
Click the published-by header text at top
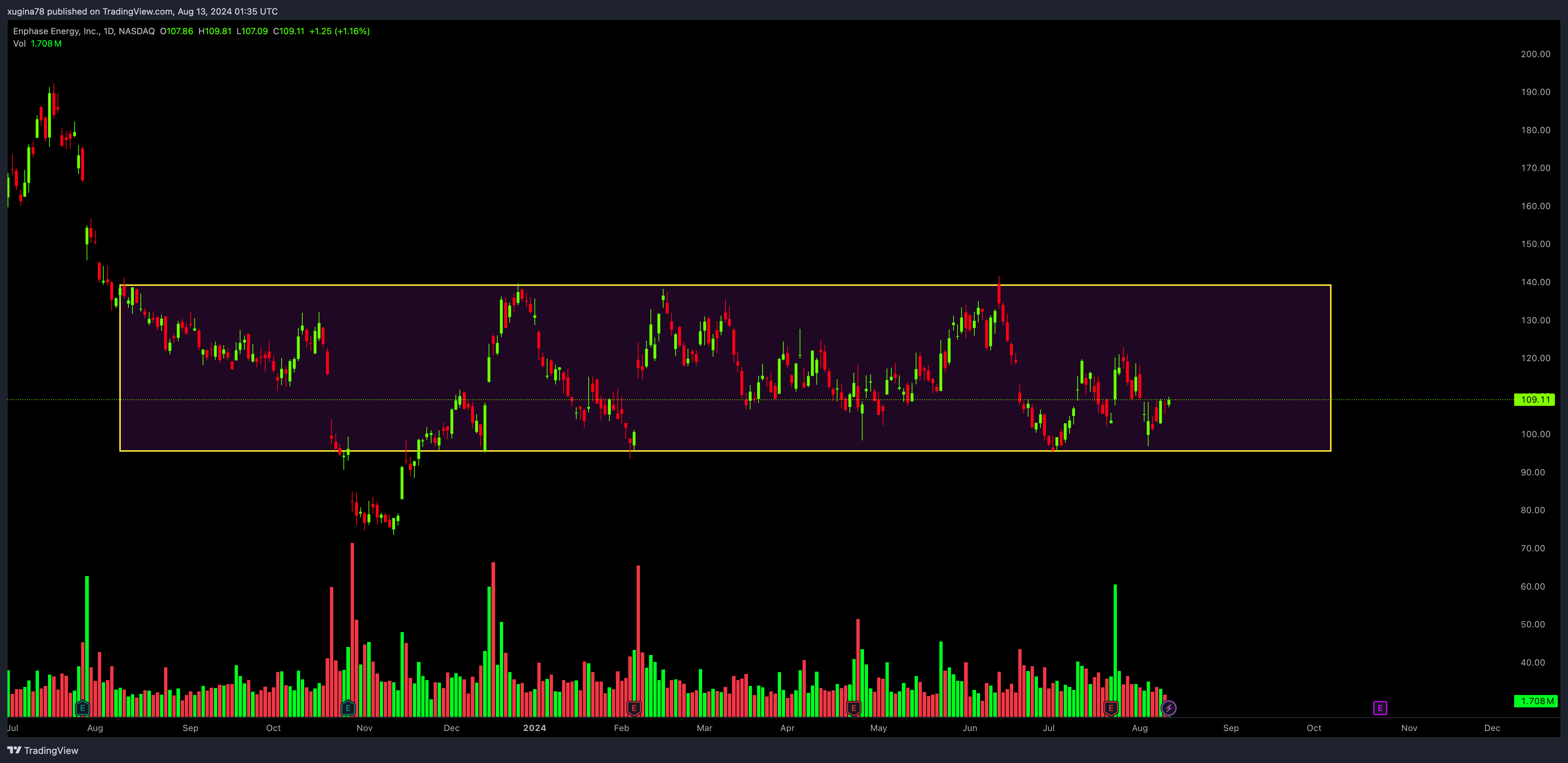(143, 11)
